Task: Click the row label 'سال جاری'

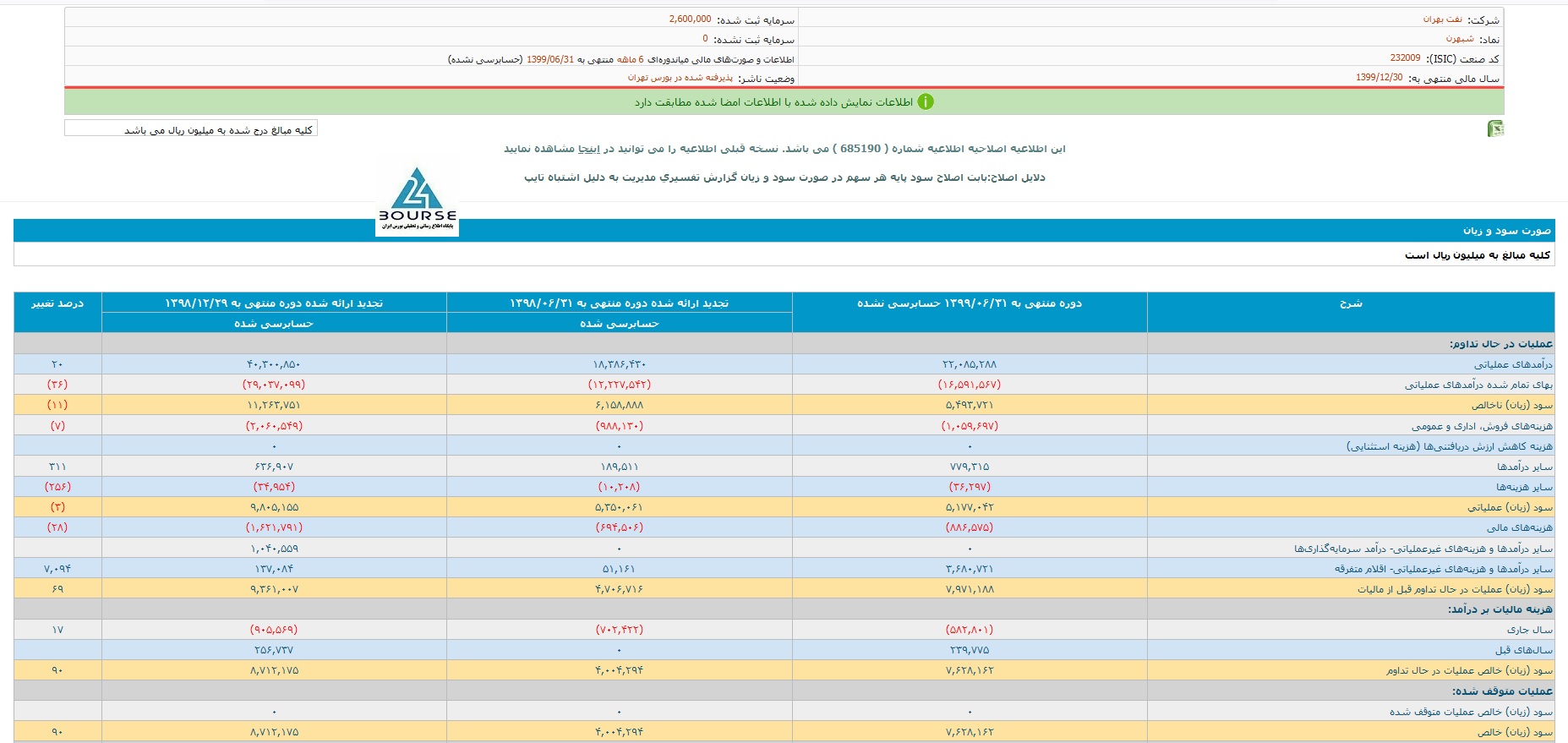Action: [1530, 630]
